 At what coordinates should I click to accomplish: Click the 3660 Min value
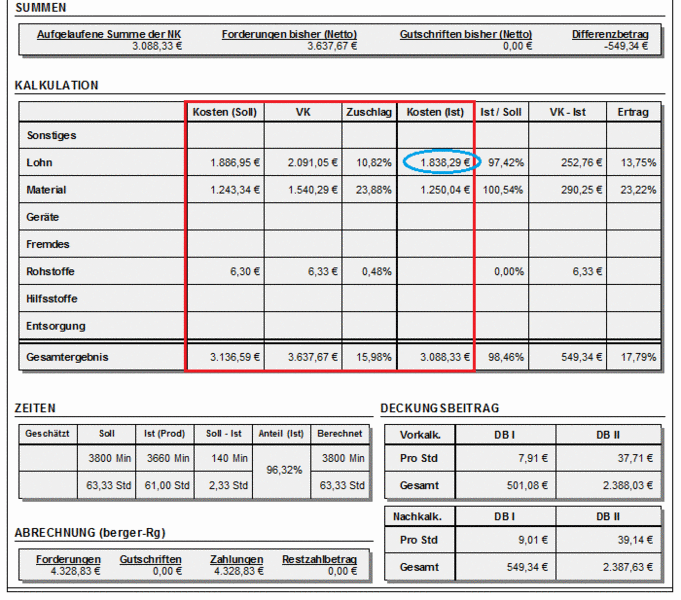168,458
